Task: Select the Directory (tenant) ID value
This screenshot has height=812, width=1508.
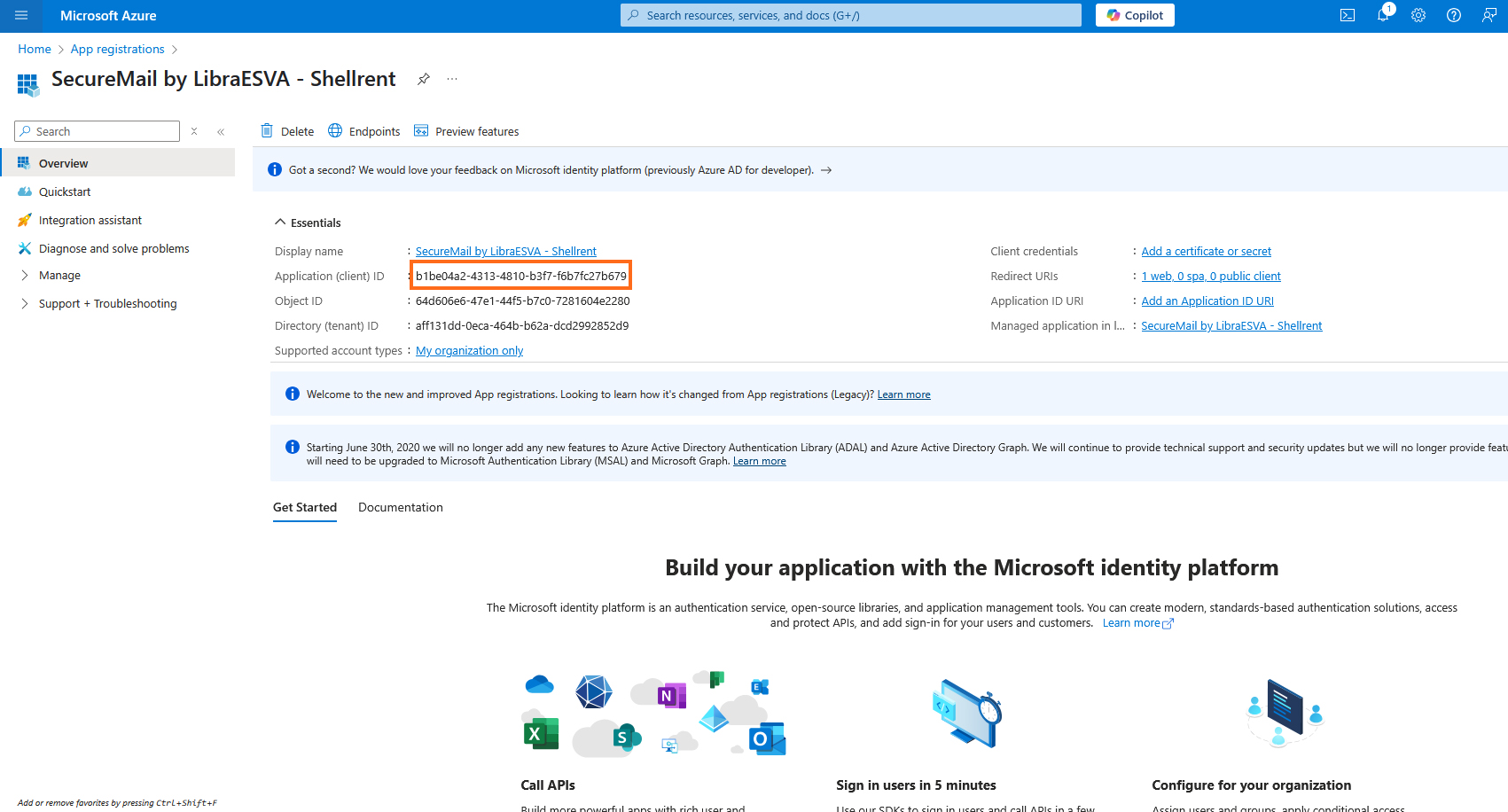Action: (522, 326)
